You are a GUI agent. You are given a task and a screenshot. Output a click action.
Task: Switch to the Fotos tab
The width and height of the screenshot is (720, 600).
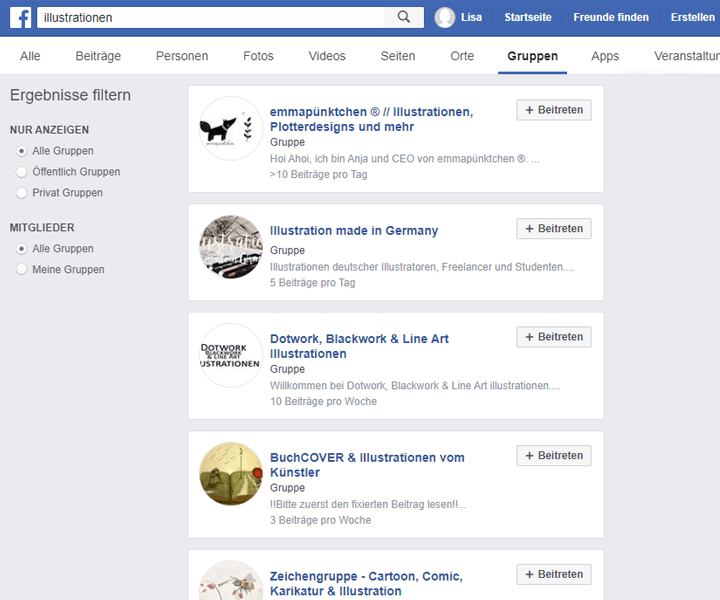(258, 56)
